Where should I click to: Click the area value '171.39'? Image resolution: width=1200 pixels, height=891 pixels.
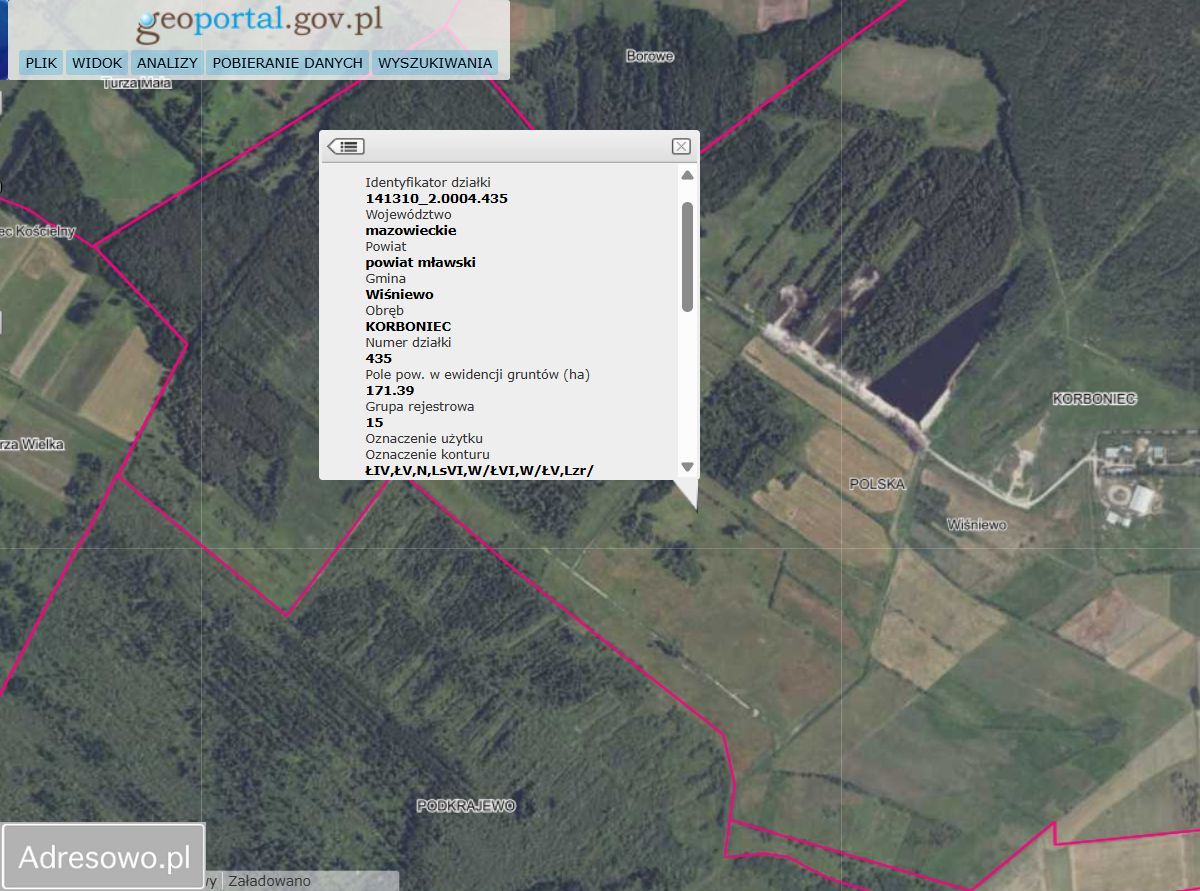pos(390,390)
